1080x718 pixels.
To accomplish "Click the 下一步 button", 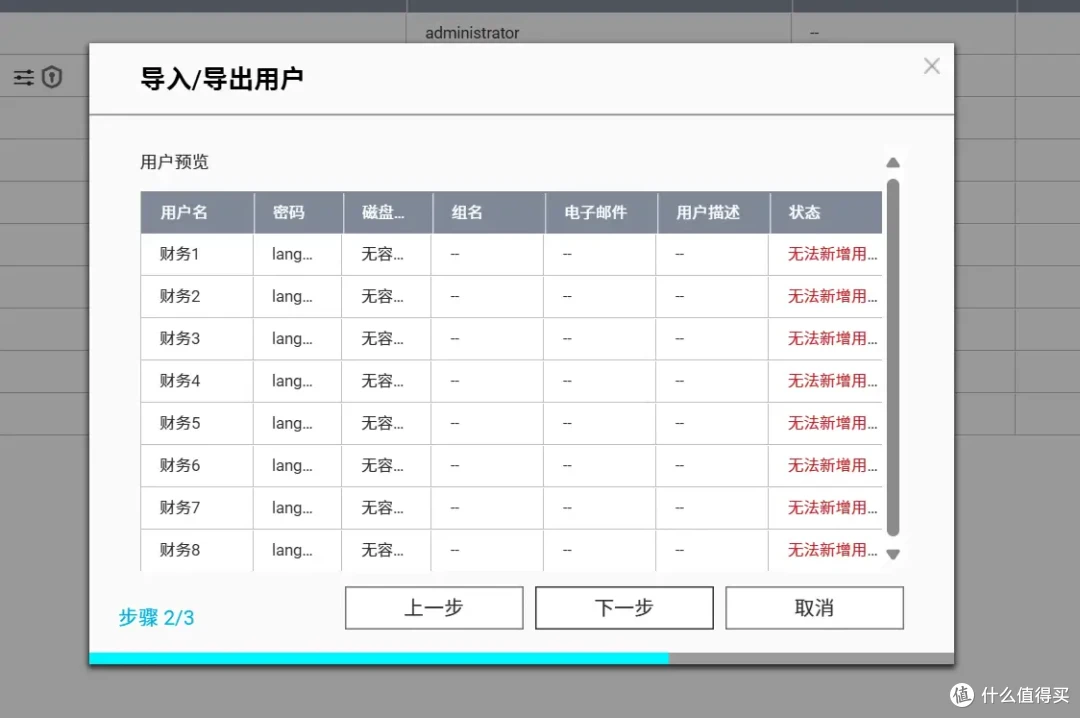I will click(624, 608).
